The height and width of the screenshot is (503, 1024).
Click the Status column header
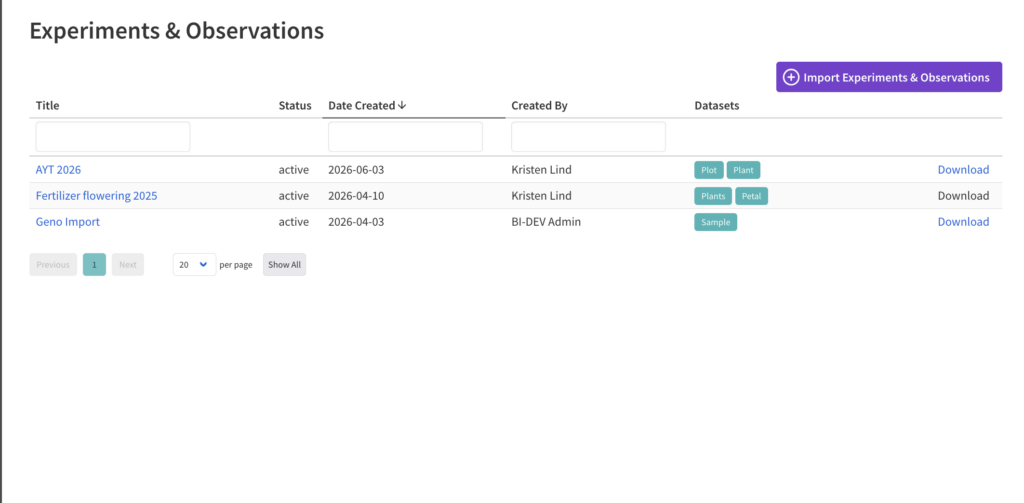[295, 105]
